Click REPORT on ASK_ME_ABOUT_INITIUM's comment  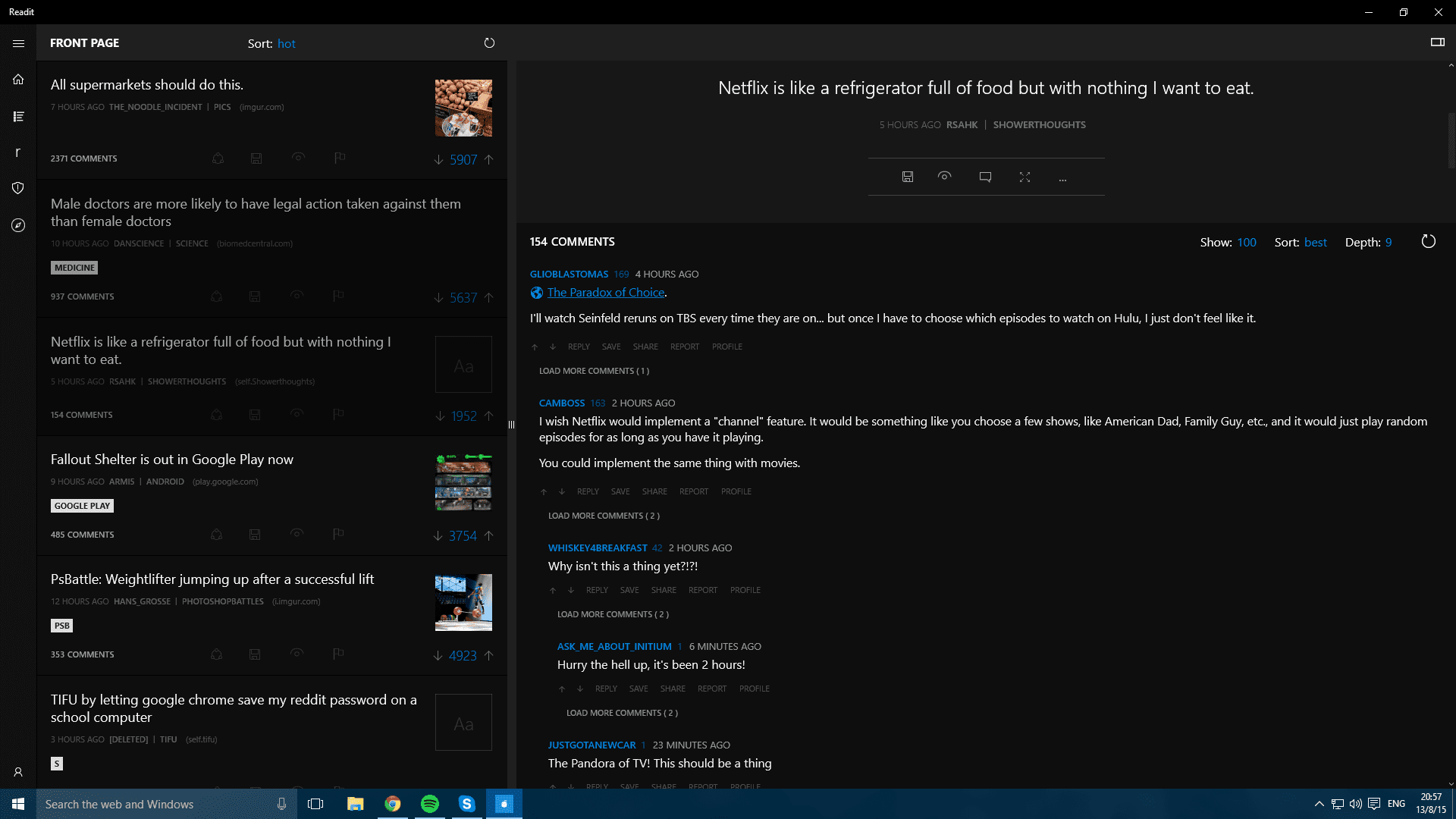712,689
